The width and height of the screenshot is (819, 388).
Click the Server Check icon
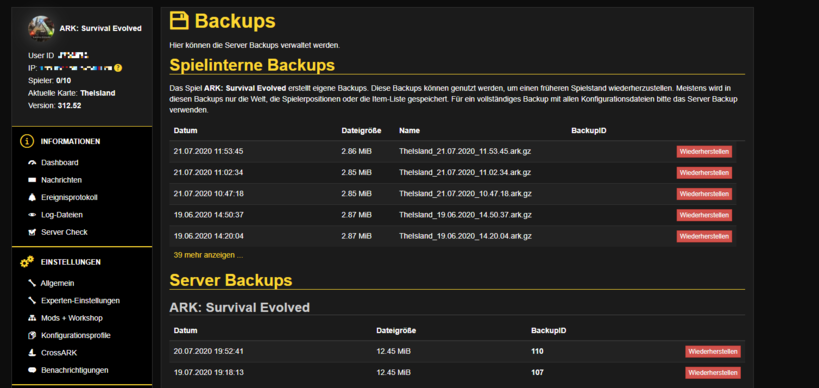[32, 232]
